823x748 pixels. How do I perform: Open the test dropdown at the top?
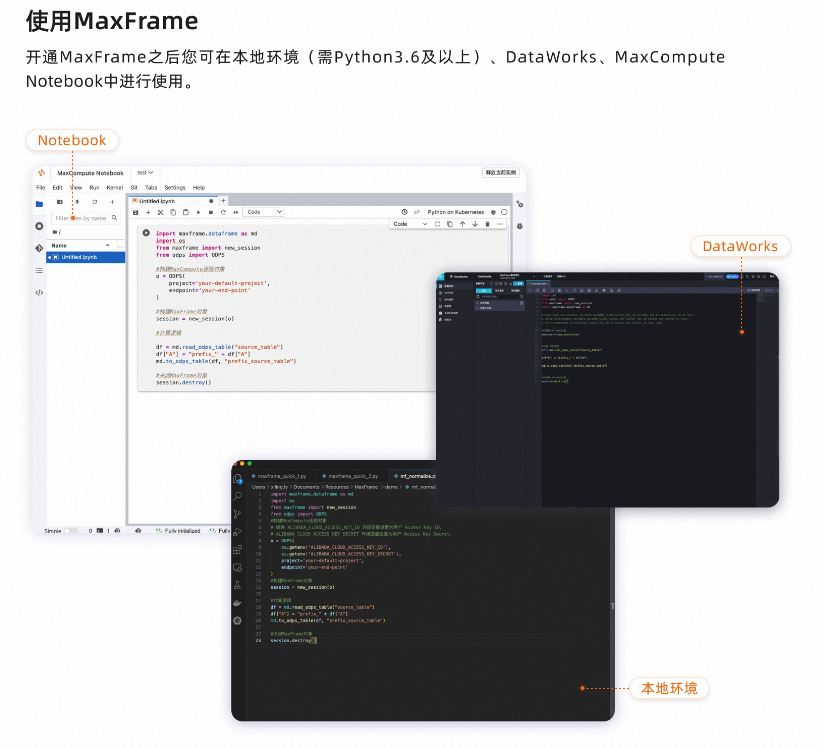click(x=146, y=173)
